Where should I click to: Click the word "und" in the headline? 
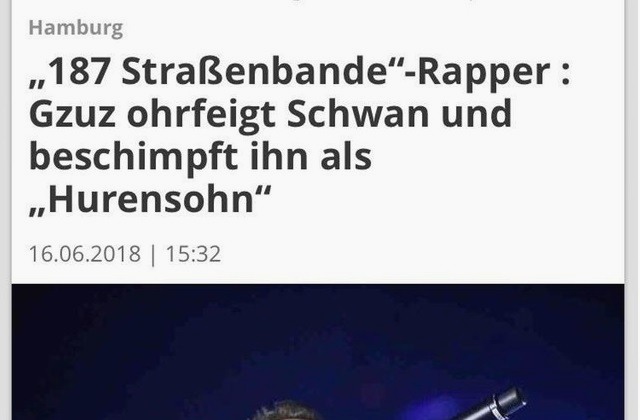476,113
